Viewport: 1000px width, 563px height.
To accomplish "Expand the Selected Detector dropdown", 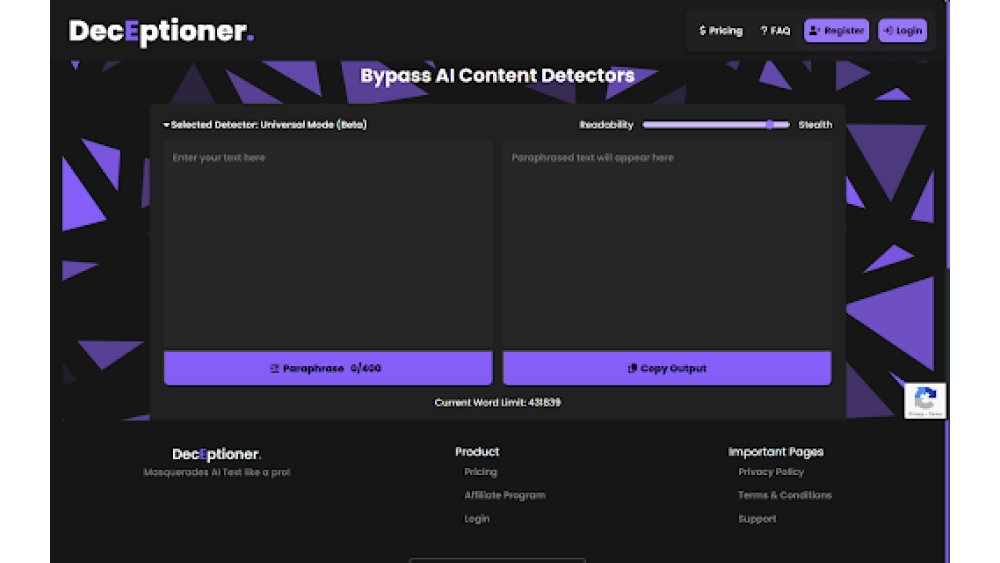I will tap(265, 124).
